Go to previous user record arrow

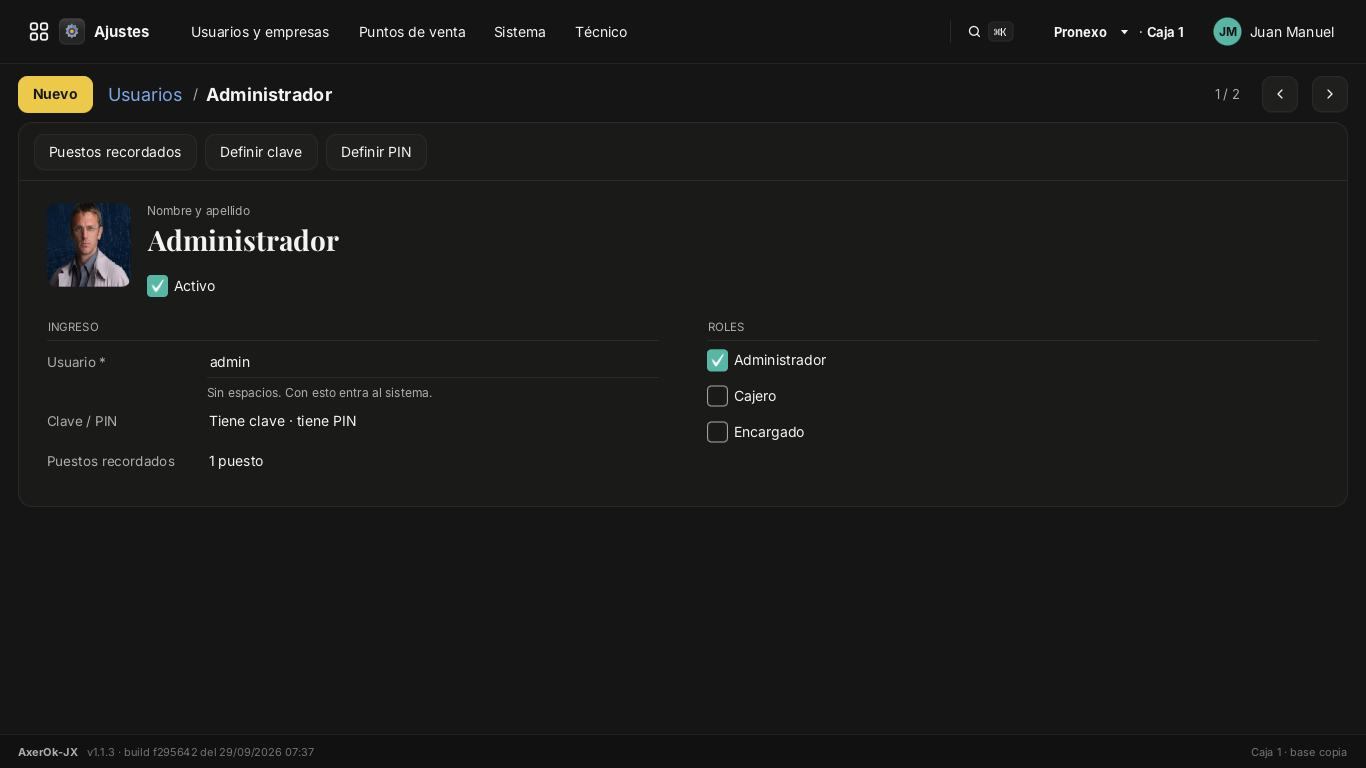[x=1280, y=94]
